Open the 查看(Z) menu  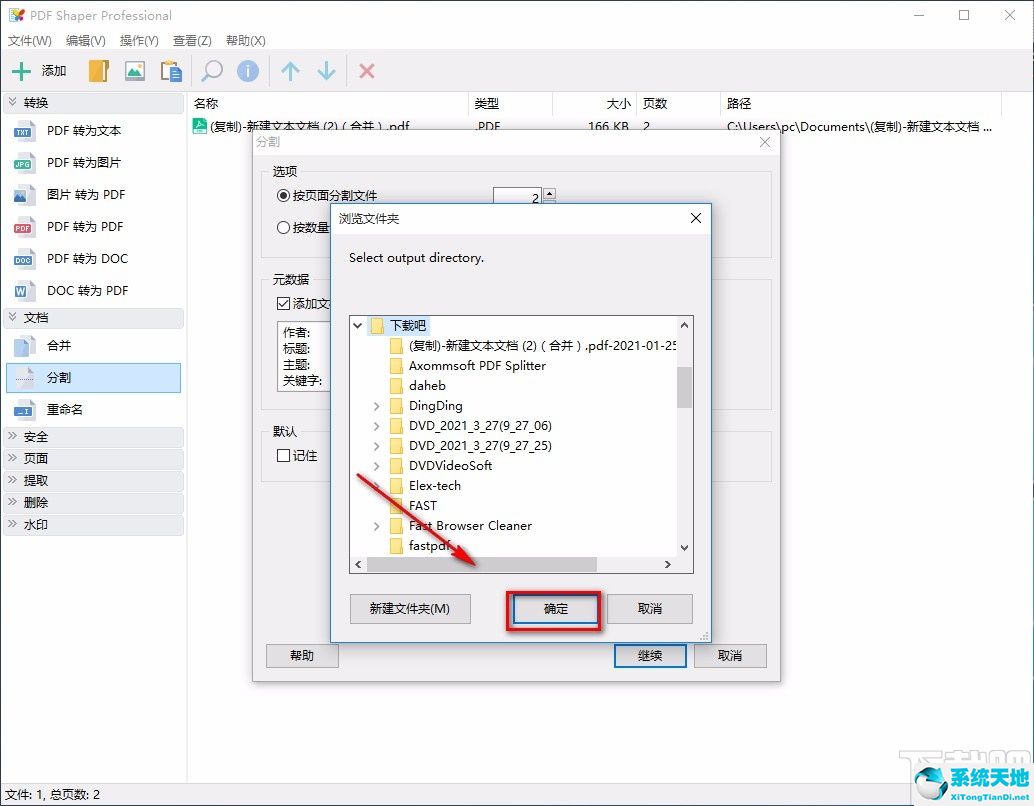pos(193,40)
